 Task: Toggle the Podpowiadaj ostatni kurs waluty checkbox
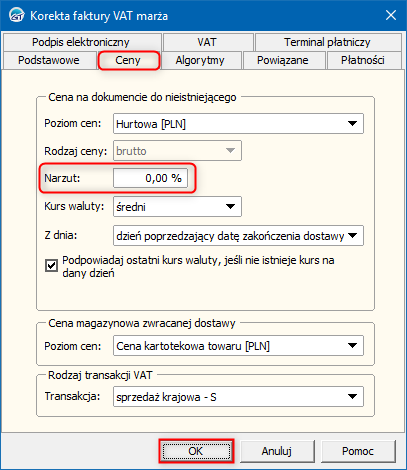pos(51,266)
